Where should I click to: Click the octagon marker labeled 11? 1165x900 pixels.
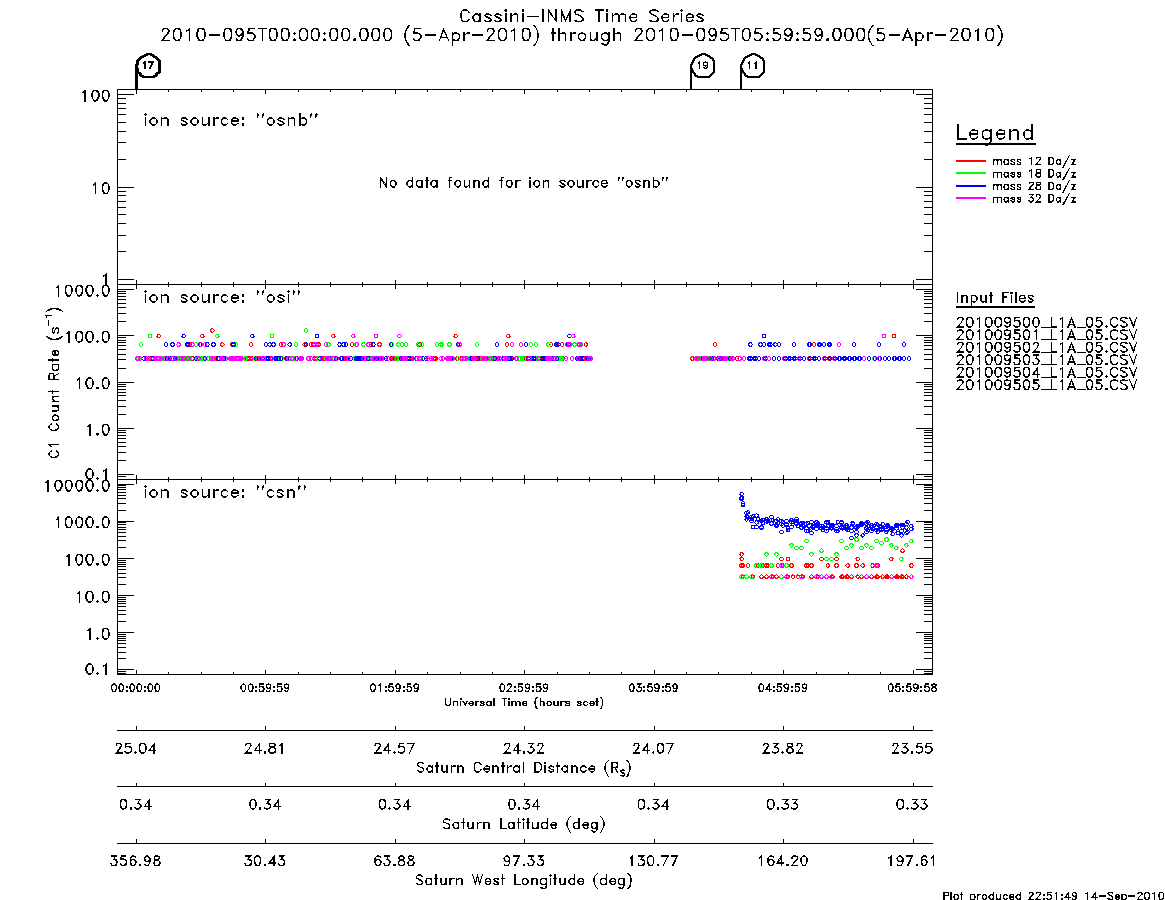753,65
